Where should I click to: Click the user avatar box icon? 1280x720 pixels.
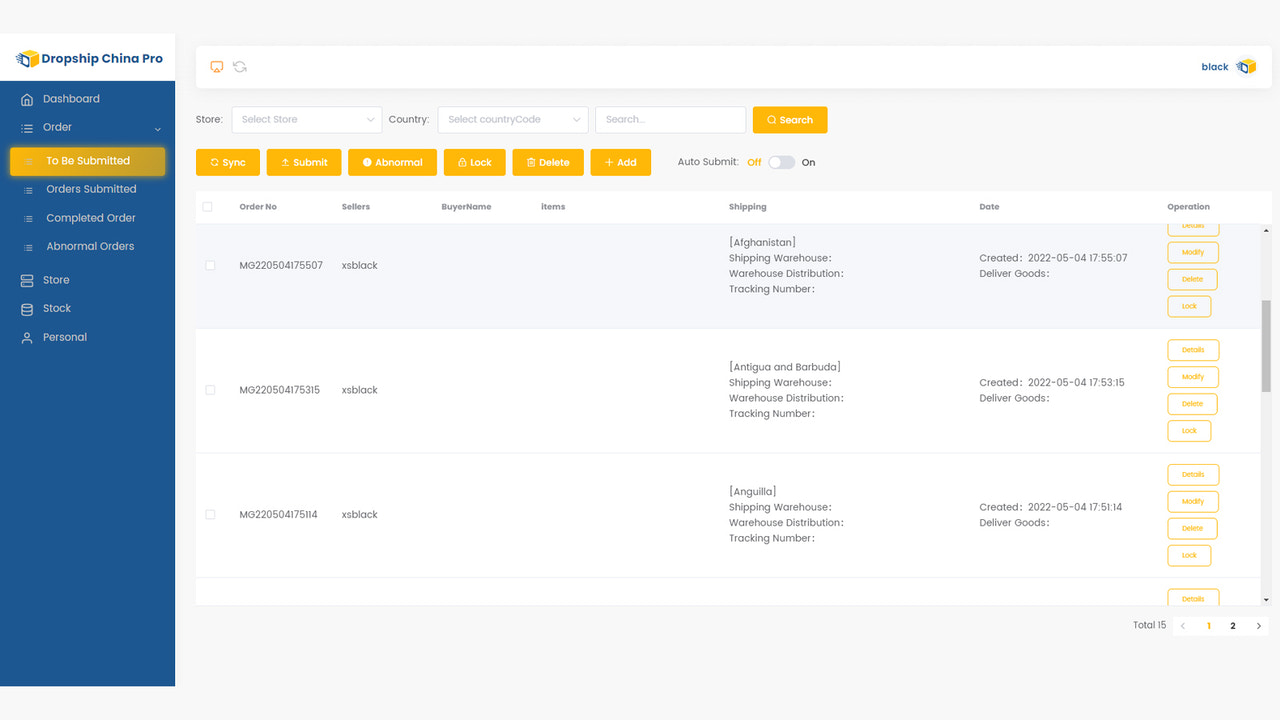(1246, 67)
